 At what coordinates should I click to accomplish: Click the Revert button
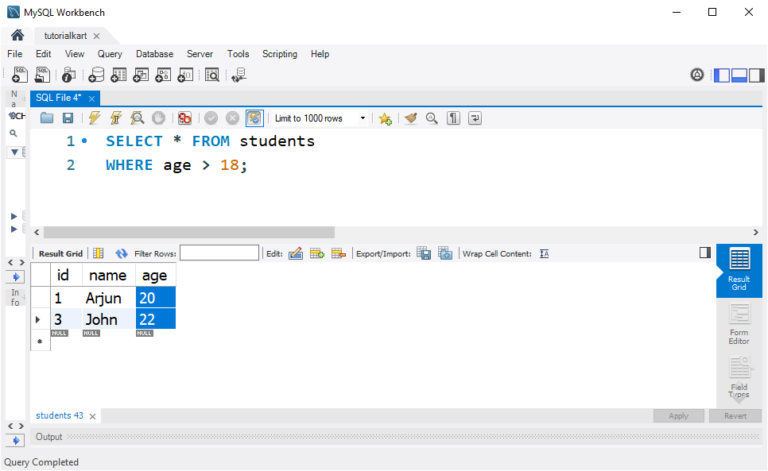click(x=735, y=416)
